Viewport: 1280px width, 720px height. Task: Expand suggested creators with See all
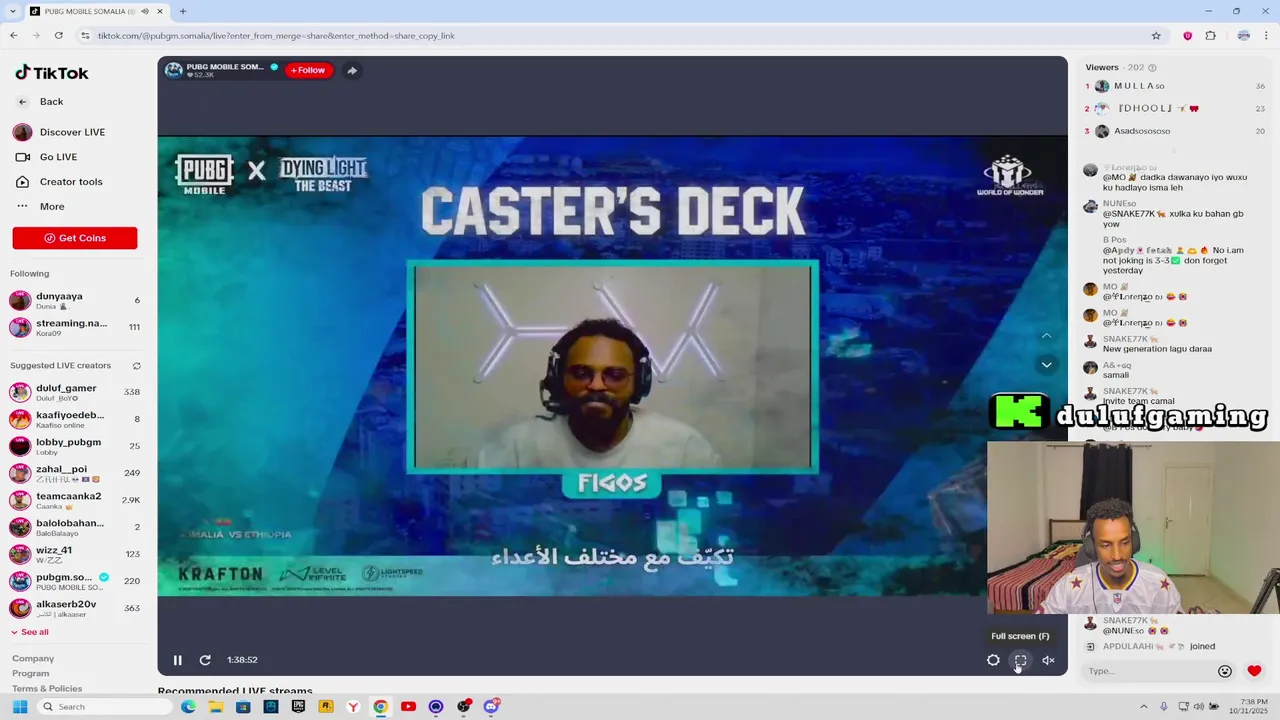point(29,632)
